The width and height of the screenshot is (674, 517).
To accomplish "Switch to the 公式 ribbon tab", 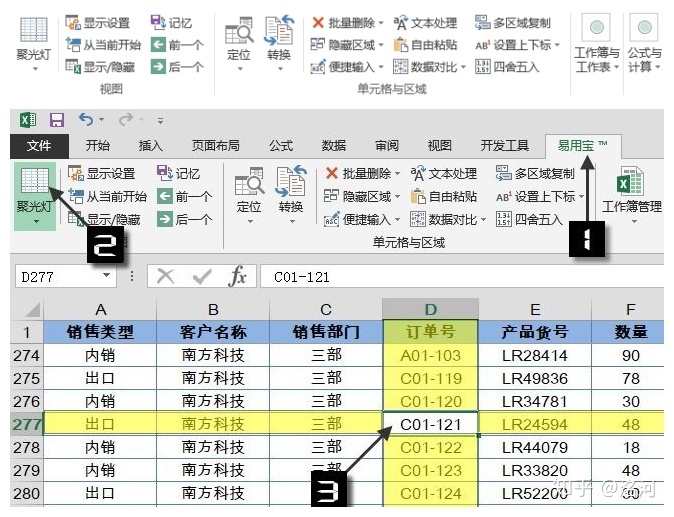I will tap(281, 146).
